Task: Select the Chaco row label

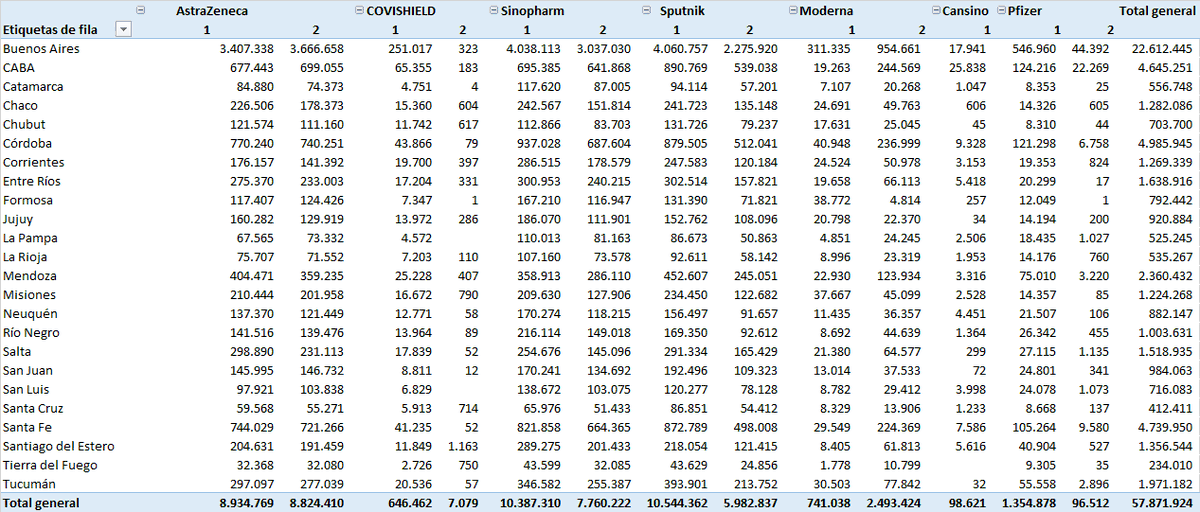Action: tap(20, 105)
